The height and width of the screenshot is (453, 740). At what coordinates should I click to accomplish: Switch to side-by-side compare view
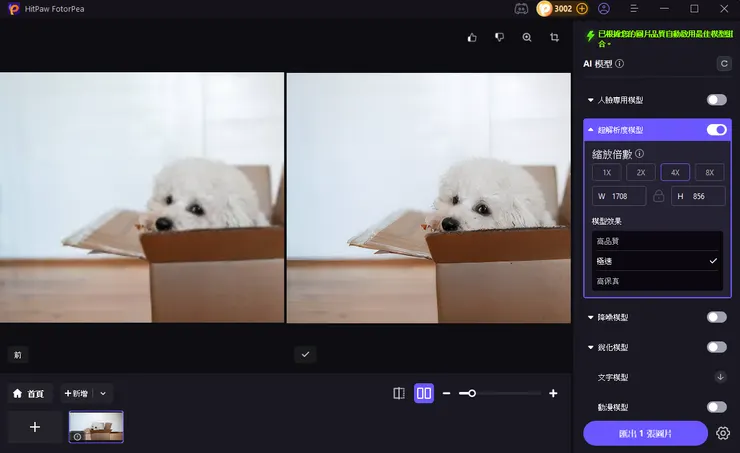point(424,393)
